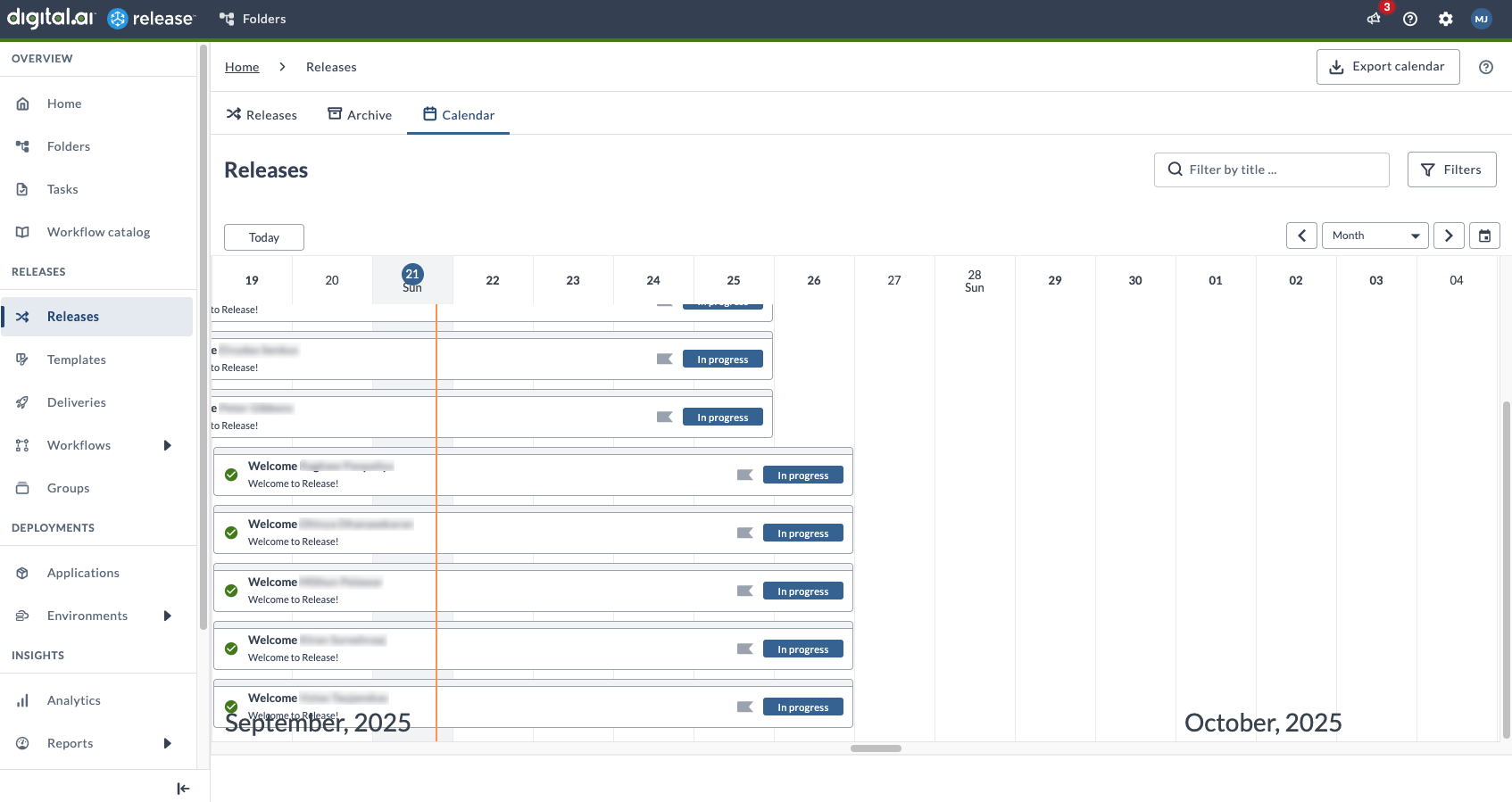Open the notifications megaphone icon
Image resolution: width=1512 pixels, height=802 pixels.
click(x=1374, y=19)
